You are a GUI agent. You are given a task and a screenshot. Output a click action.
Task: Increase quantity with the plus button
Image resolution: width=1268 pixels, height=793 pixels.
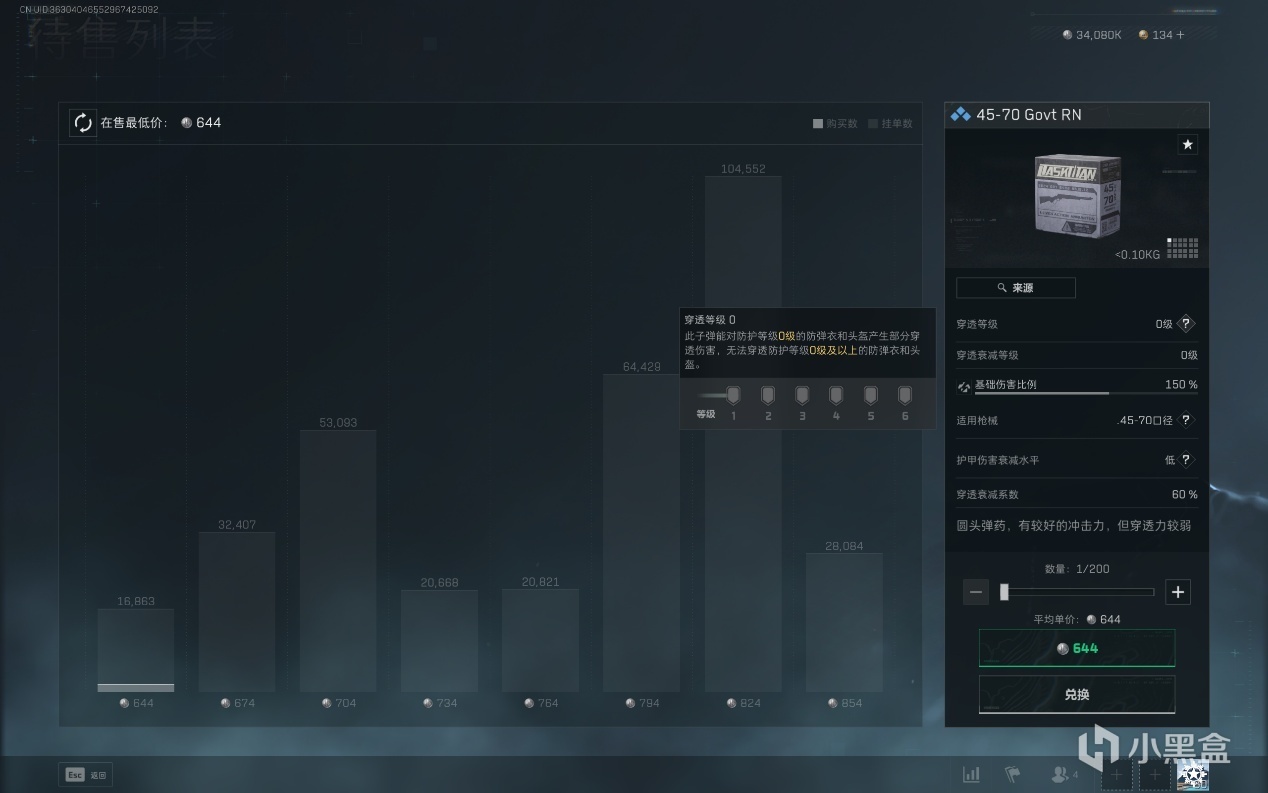1178,592
